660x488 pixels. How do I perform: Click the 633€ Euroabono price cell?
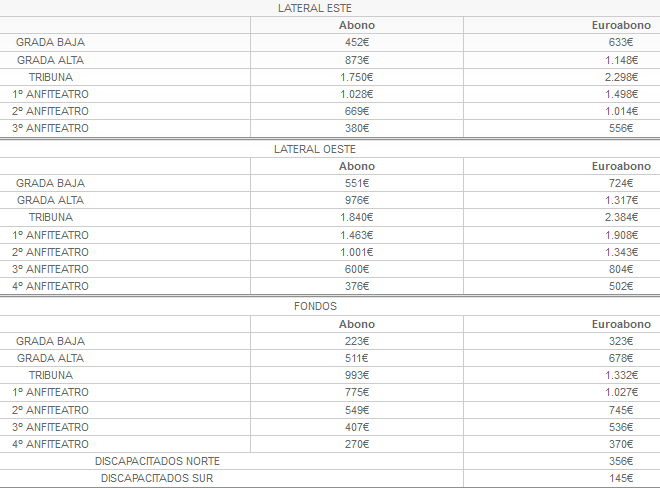coord(621,42)
